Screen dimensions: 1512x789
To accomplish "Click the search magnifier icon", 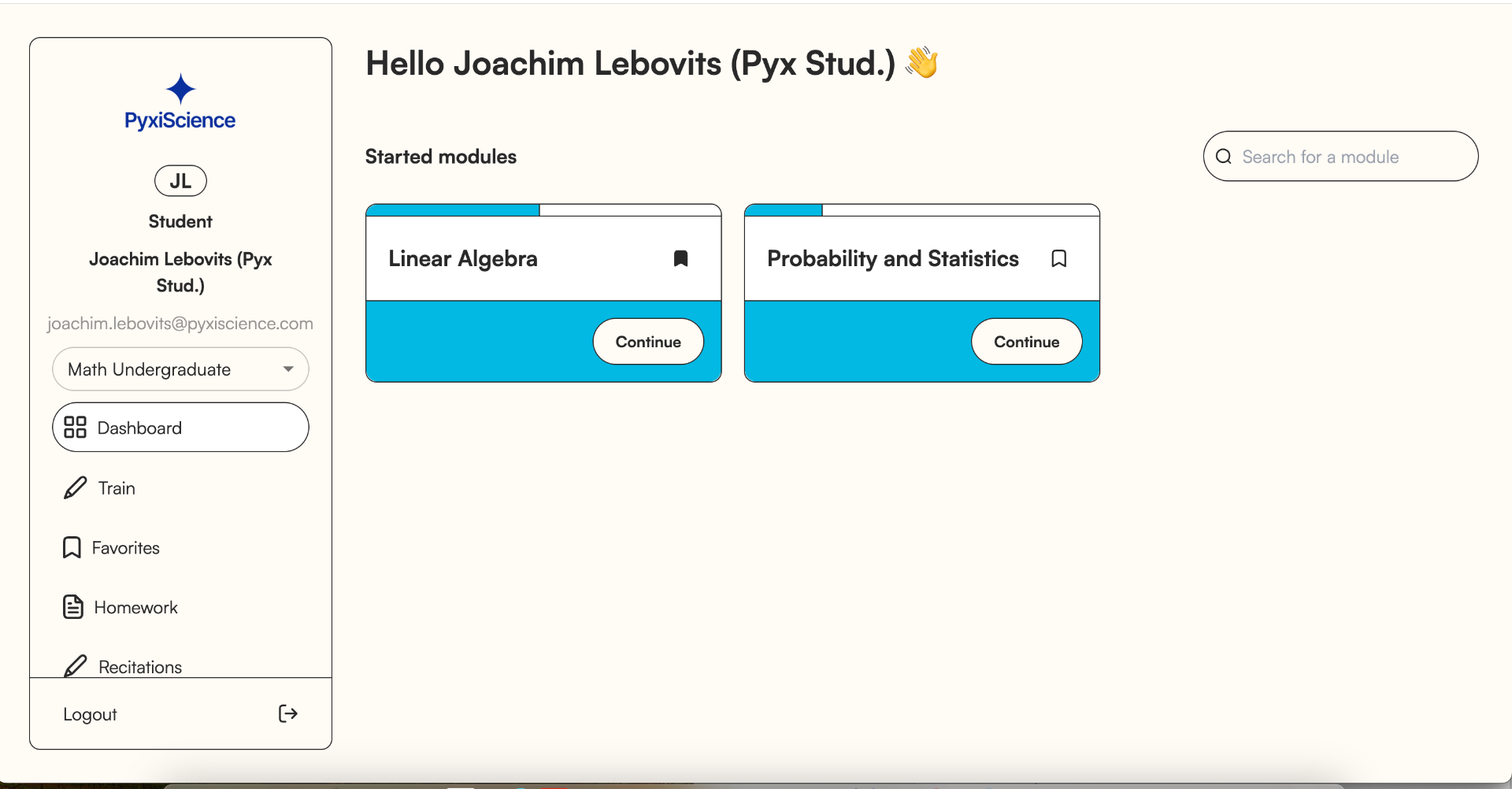I will coord(1224,156).
